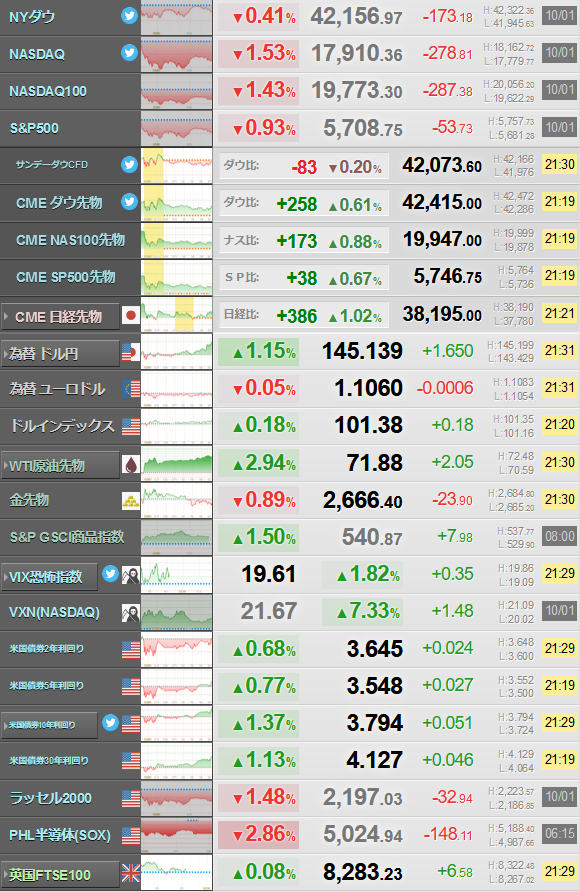Click the SOX change ▼2.86%
The width and height of the screenshot is (580, 892).
click(x=259, y=835)
